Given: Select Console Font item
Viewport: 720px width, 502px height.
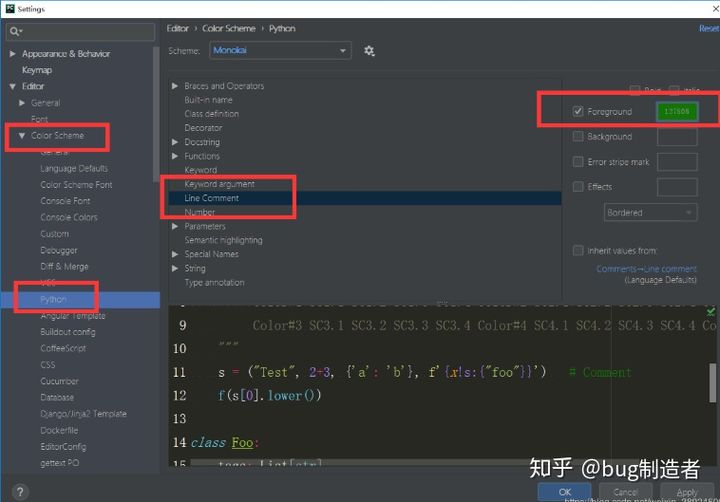Looking at the screenshot, I should 65,201.
